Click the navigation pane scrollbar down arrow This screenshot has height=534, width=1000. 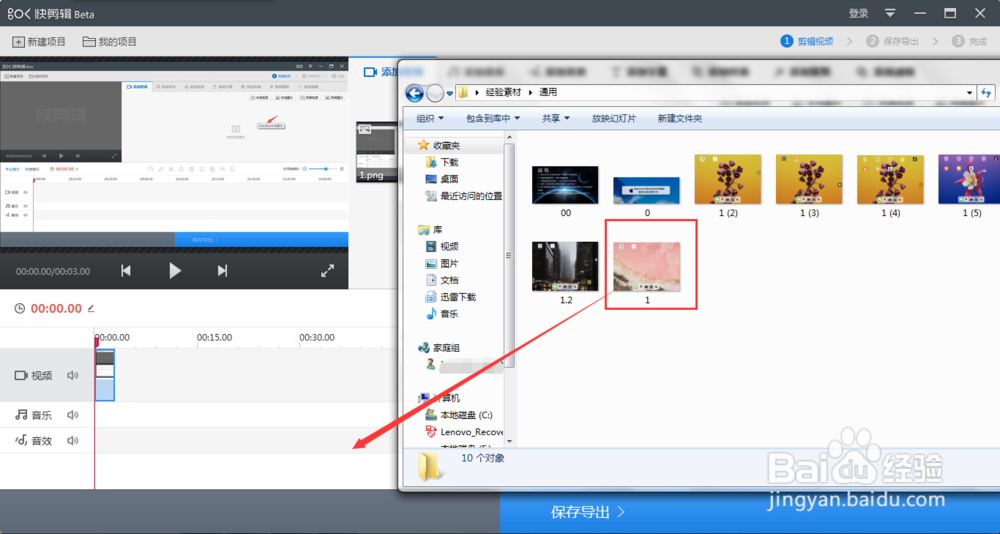(509, 441)
